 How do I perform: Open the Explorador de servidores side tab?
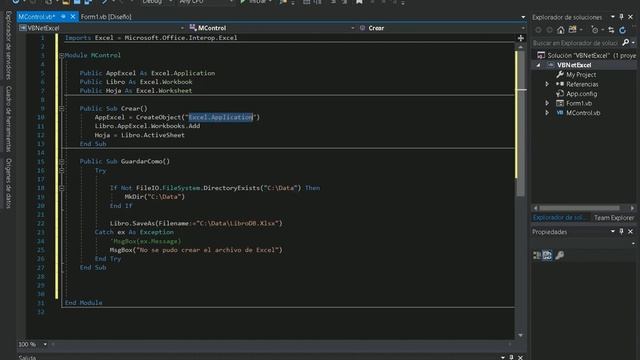pos(9,45)
